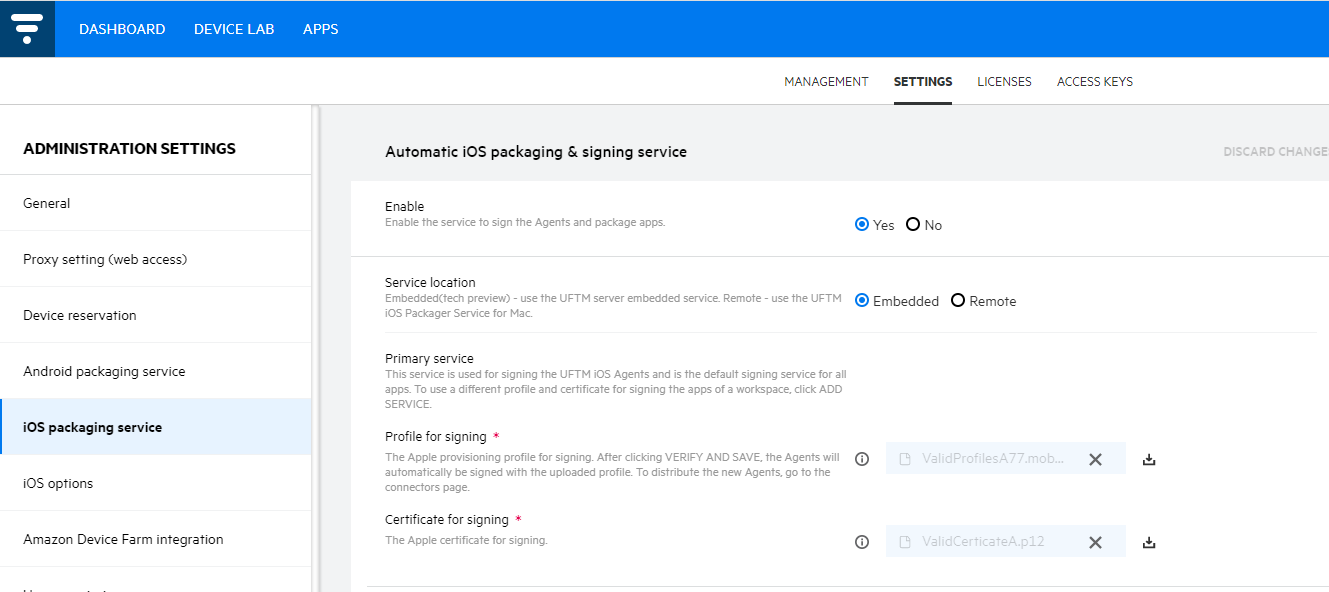The height and width of the screenshot is (592, 1329).
Task: Switch to the Management tab
Action: (x=826, y=82)
